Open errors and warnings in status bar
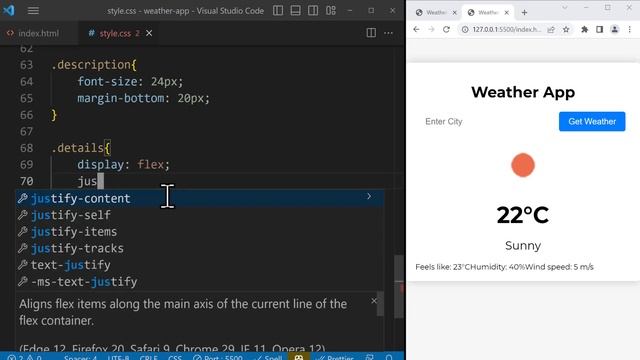The image size is (640, 360). click(24, 357)
